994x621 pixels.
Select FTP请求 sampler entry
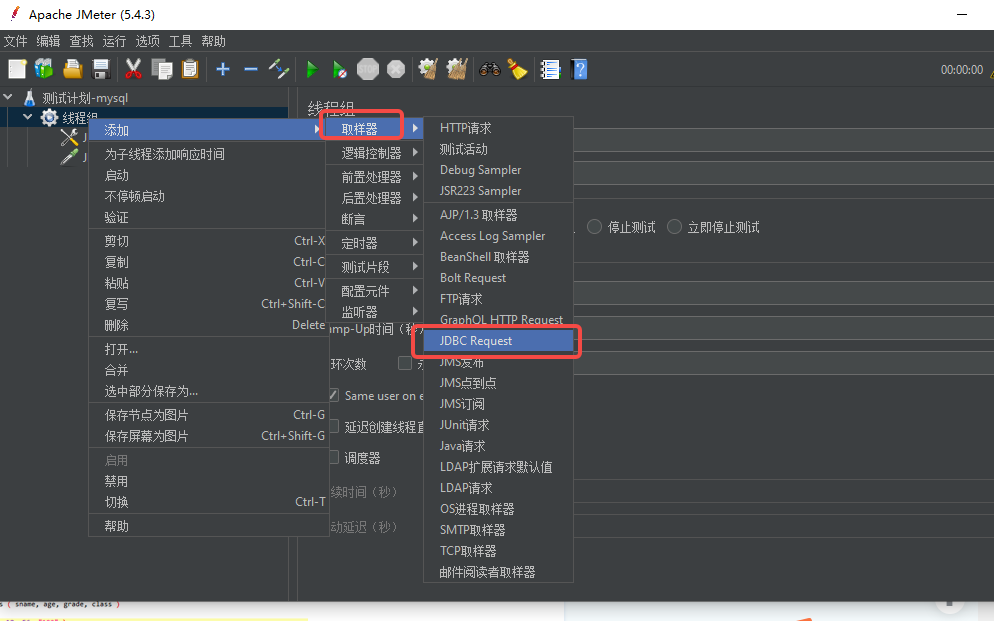(x=498, y=298)
